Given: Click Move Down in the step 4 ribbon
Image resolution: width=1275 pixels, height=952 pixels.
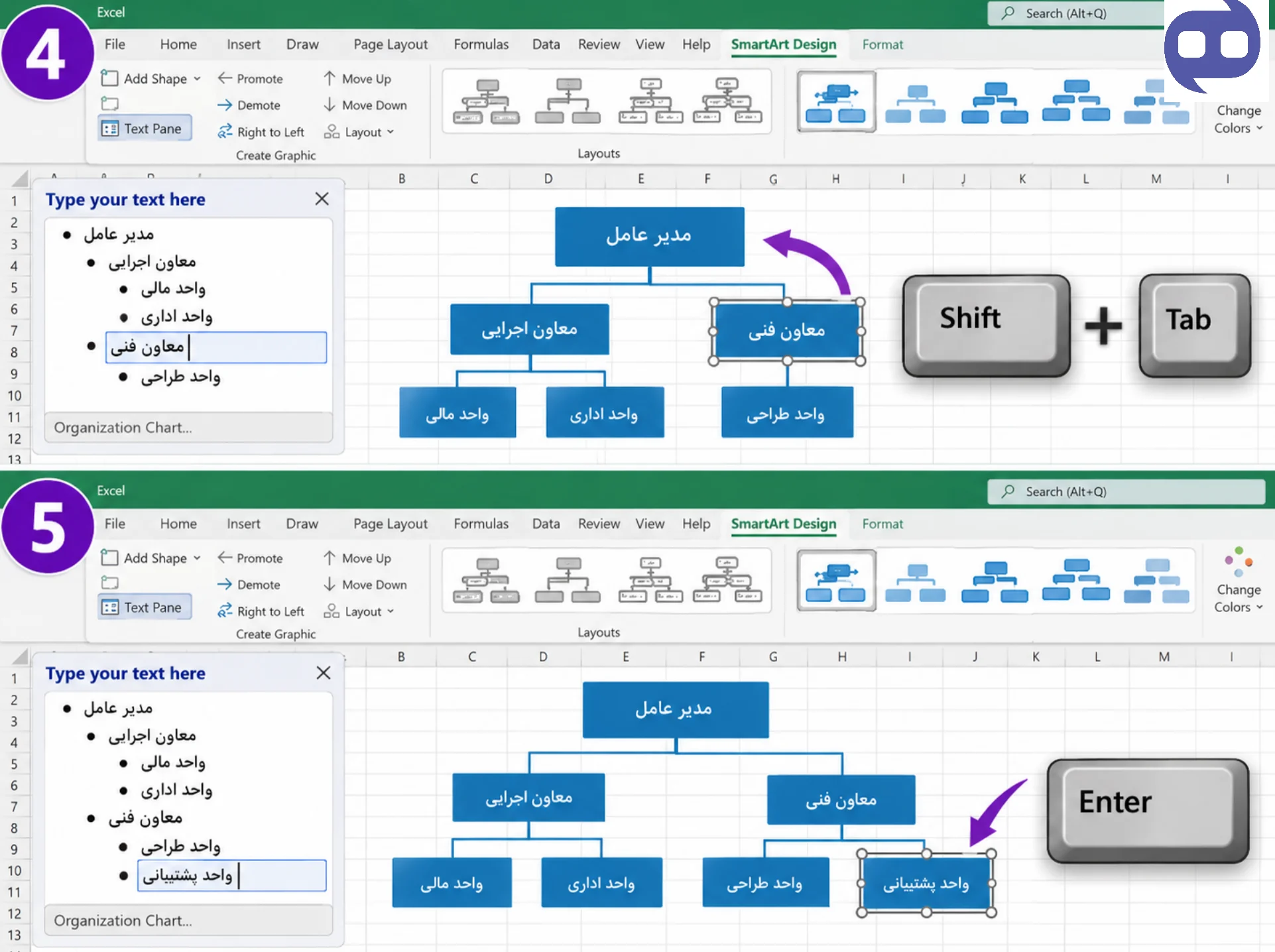Looking at the screenshot, I should tap(365, 105).
